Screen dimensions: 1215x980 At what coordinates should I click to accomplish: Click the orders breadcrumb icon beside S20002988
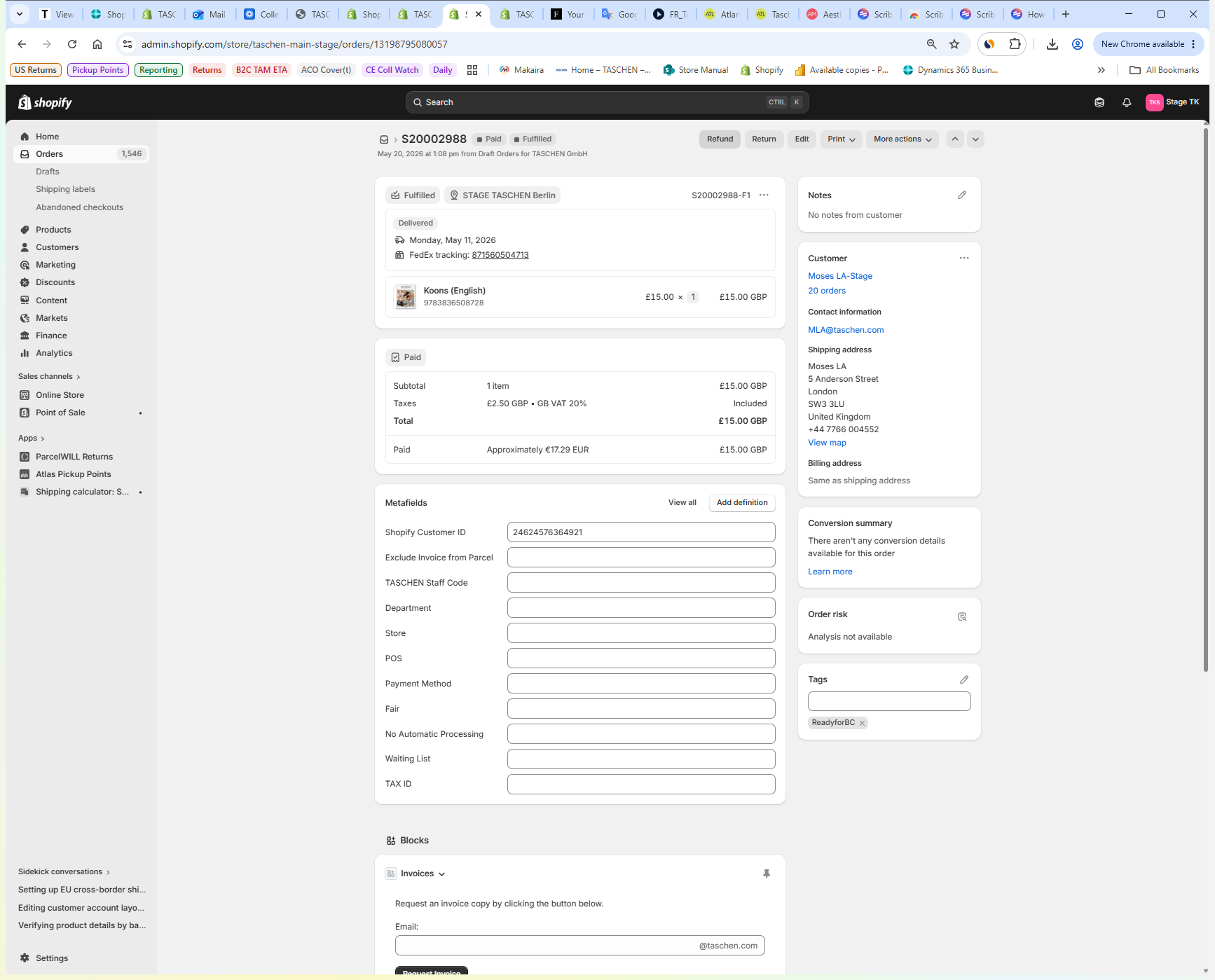pyautogui.click(x=384, y=139)
